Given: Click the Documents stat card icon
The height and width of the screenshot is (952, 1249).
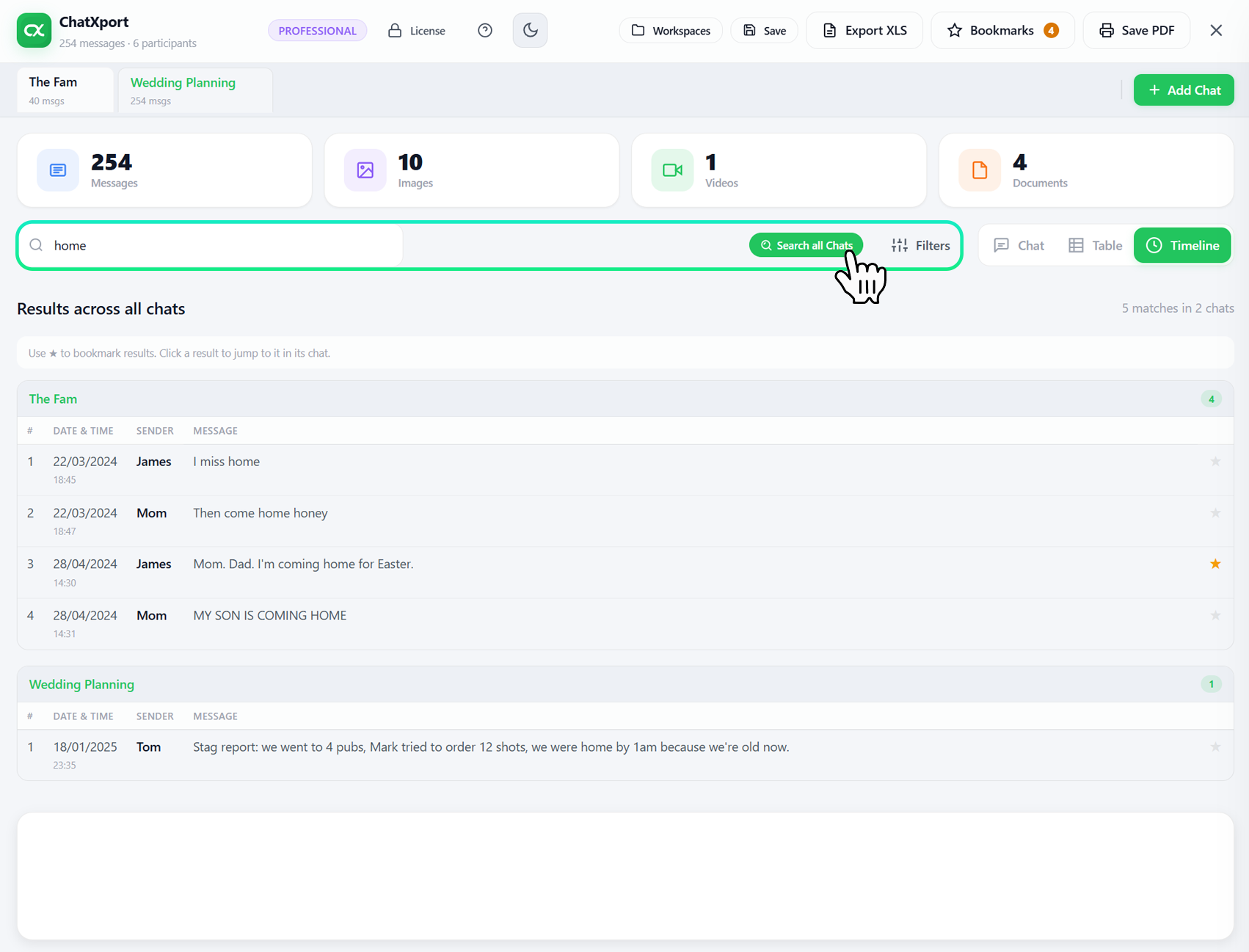Looking at the screenshot, I should [x=980, y=170].
